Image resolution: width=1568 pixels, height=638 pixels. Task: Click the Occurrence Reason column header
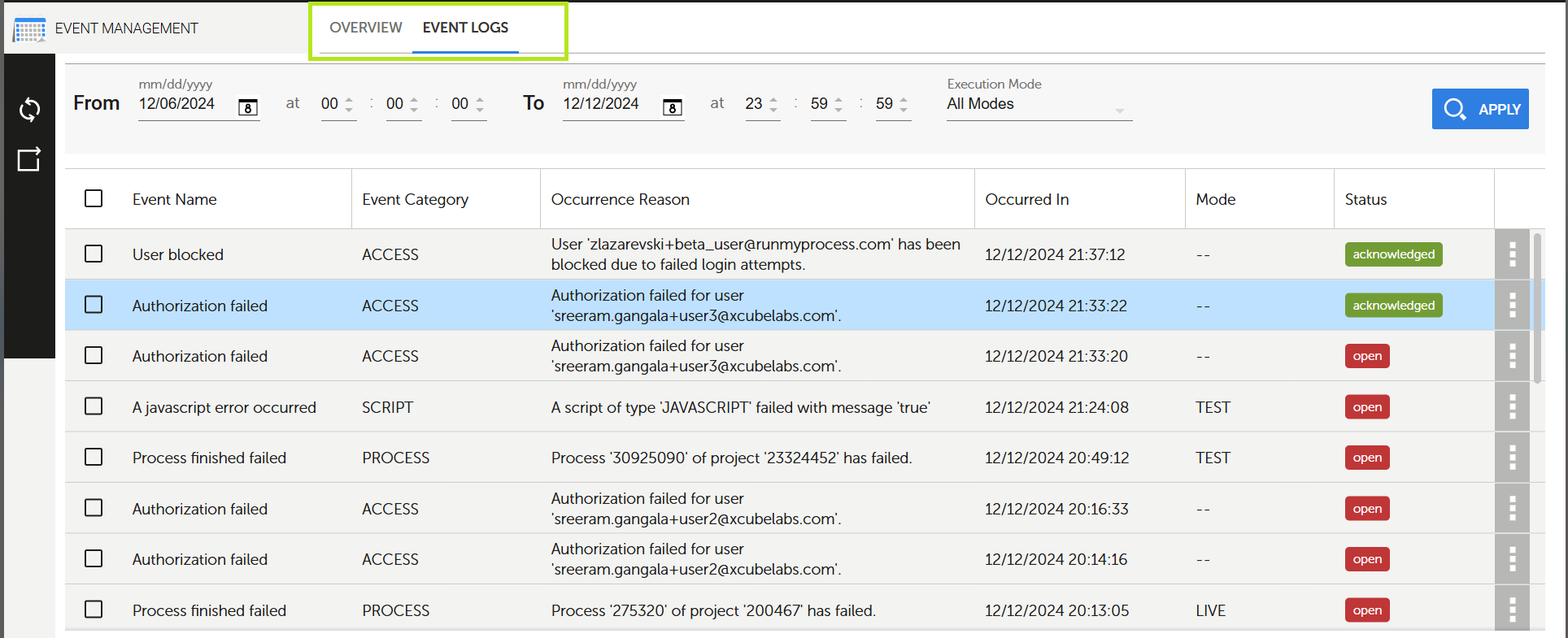coord(620,199)
